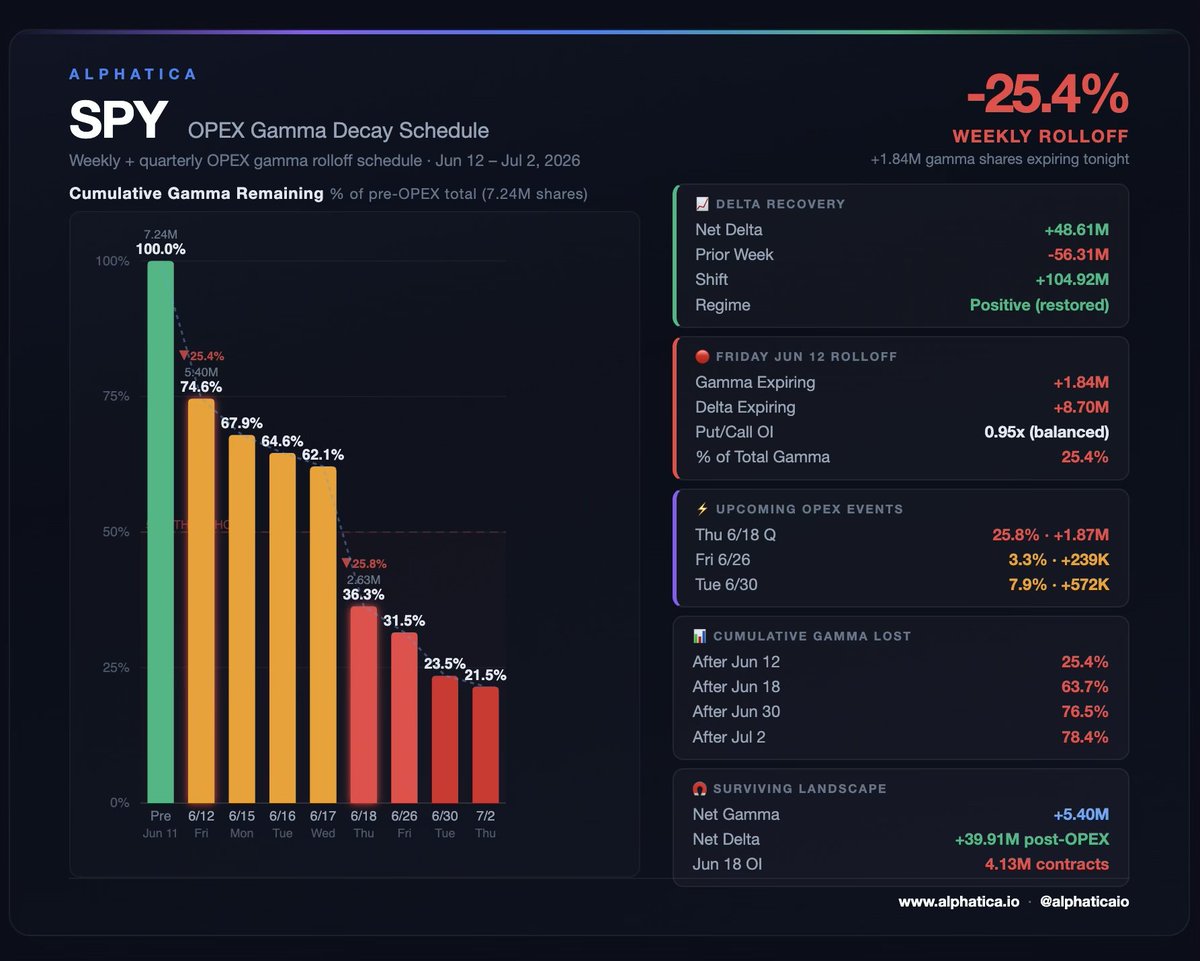1200x961 pixels.
Task: Click the After Jun 18 63.7% value
Action: 1086,686
